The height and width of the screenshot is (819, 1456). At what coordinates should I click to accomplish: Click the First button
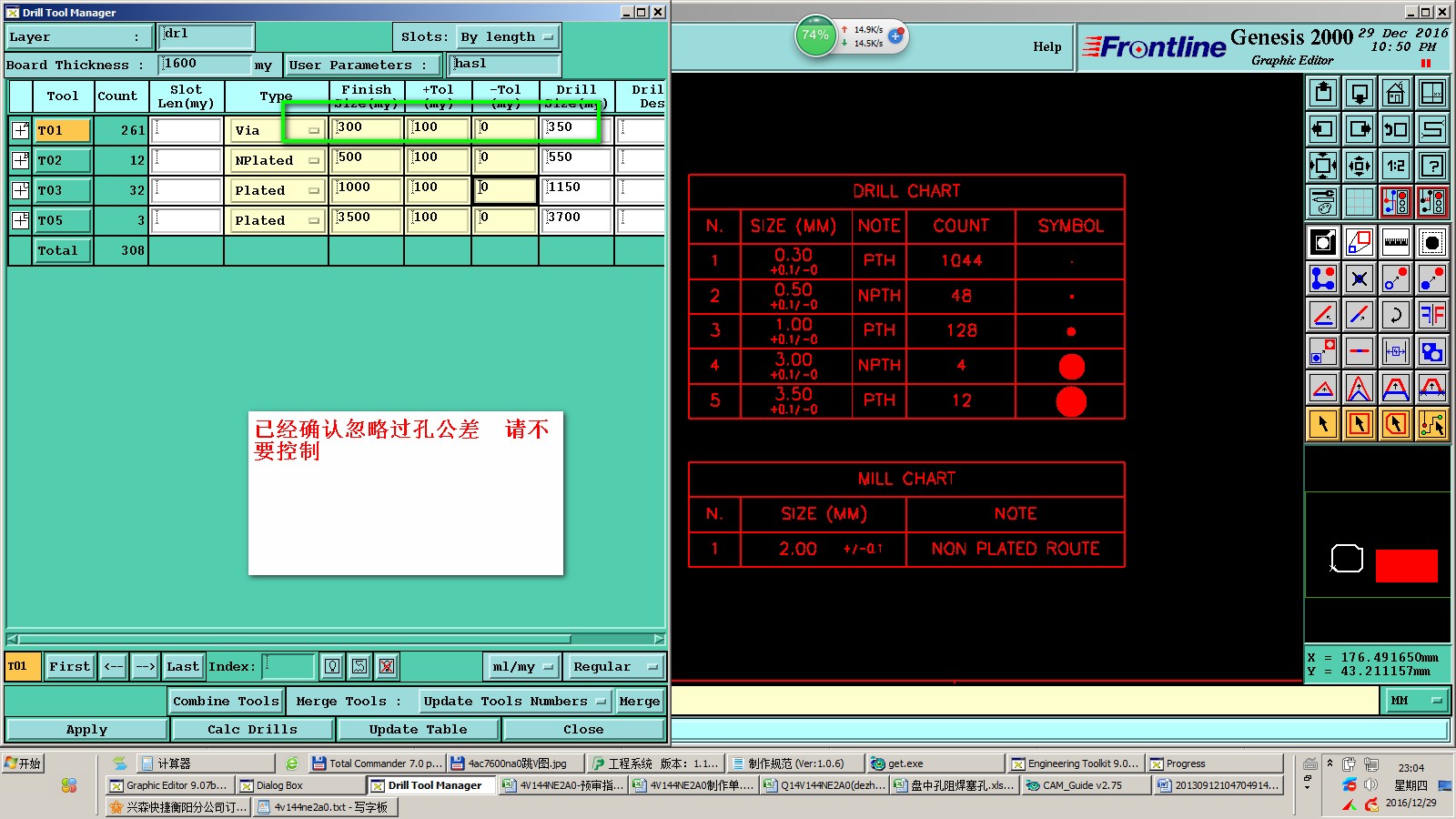70,667
